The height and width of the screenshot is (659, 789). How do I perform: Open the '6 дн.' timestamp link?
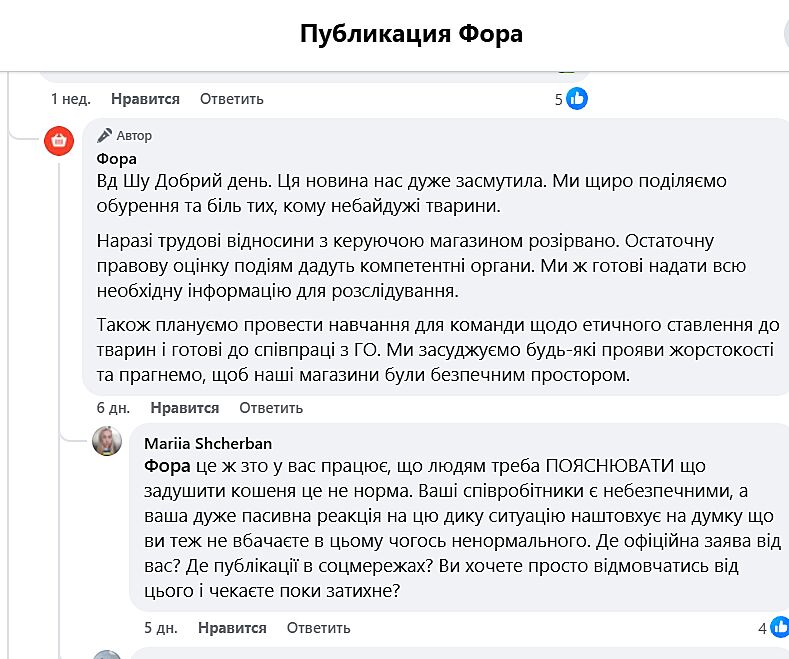113,408
